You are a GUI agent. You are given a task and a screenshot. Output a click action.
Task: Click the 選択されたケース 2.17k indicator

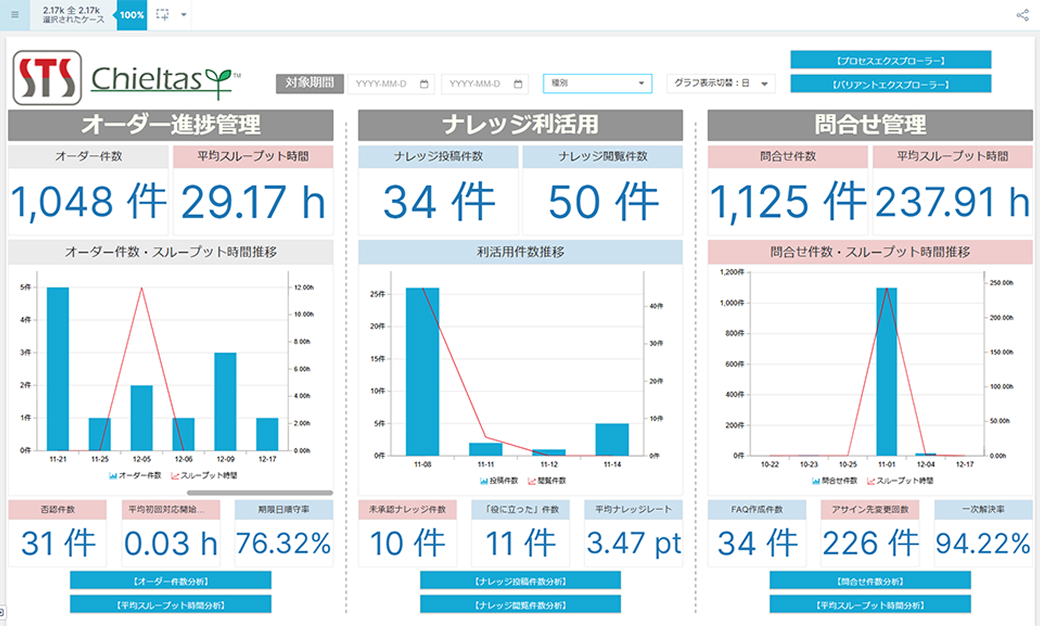[x=74, y=15]
